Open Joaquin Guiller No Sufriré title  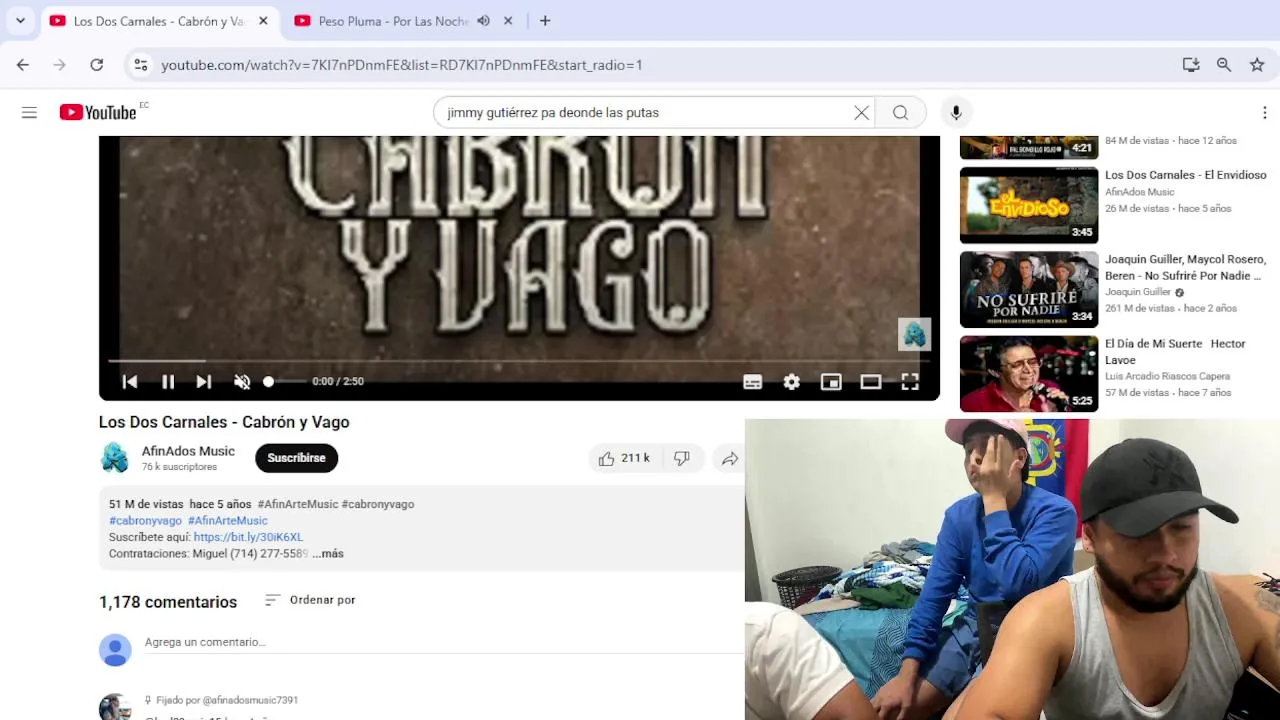1185,267
